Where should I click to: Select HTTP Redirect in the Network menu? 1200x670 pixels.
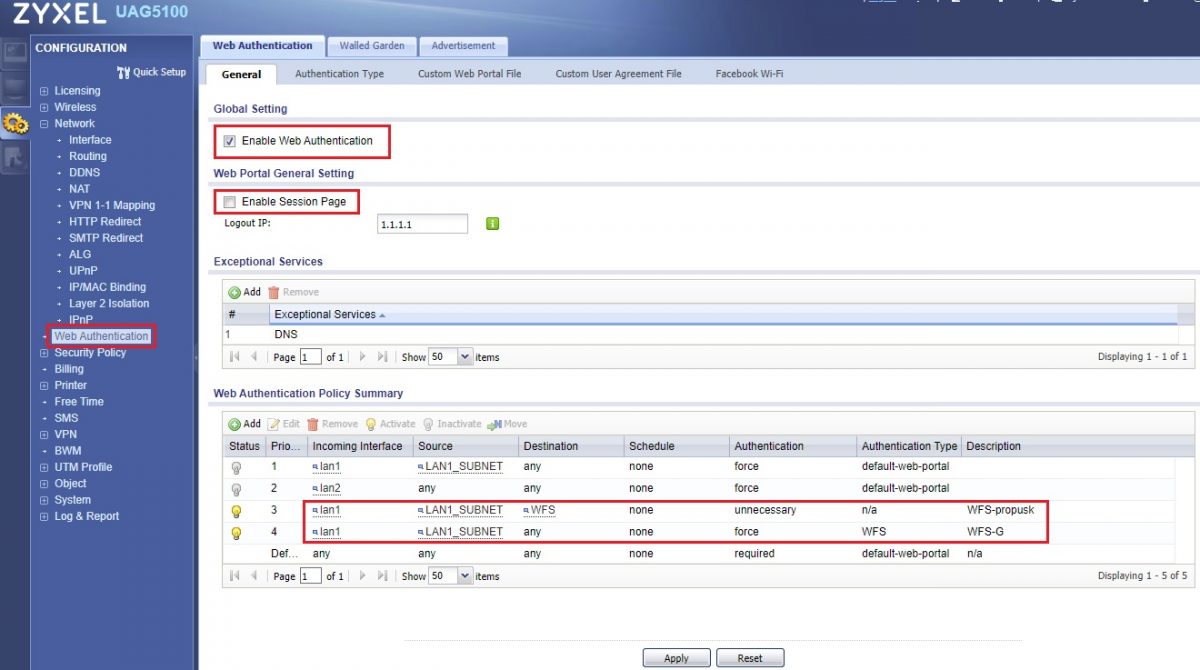[x=105, y=222]
